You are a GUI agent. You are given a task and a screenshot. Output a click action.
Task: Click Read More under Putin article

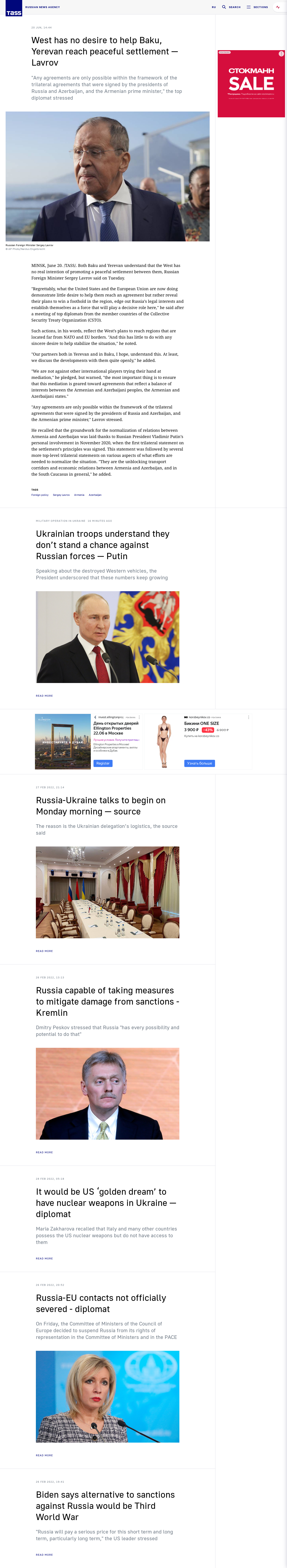[x=44, y=696]
